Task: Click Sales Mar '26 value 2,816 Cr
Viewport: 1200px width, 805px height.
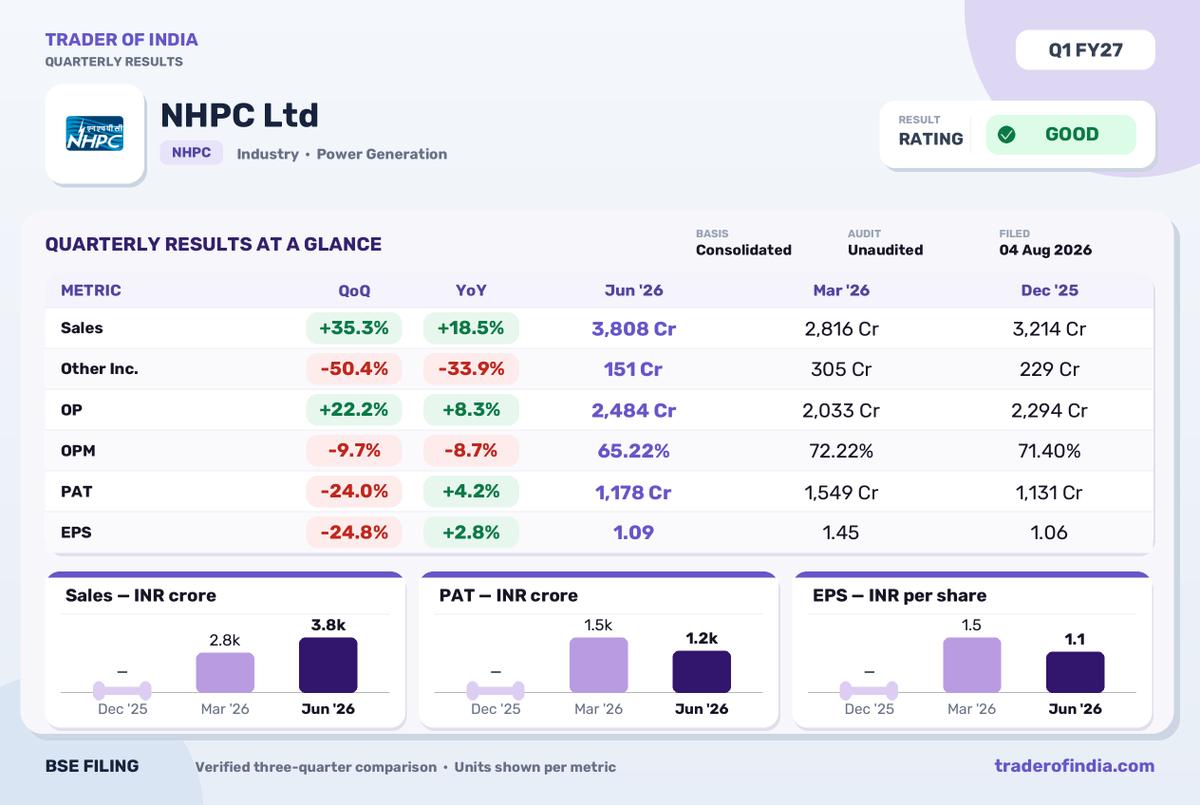Action: [842, 328]
